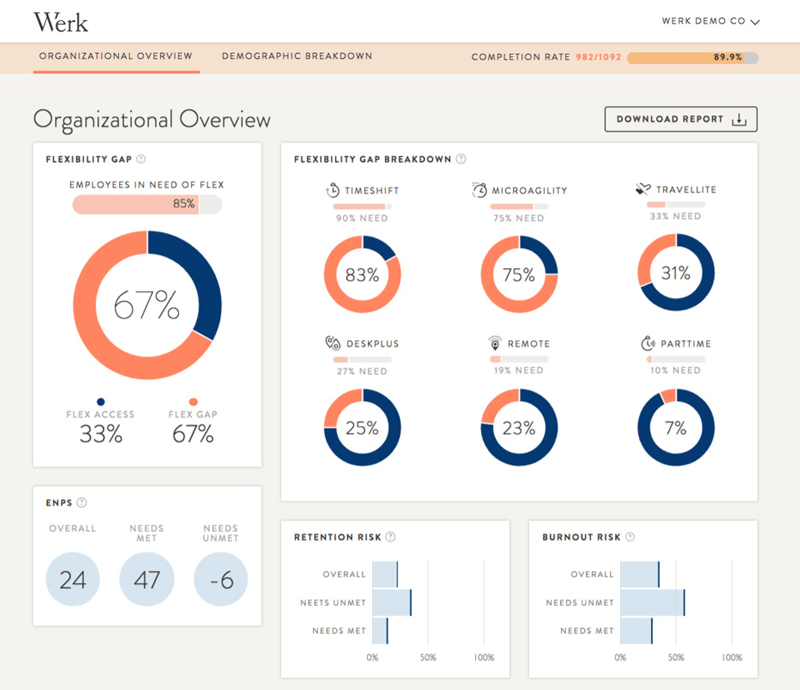Click the TravelLite airplane icon
This screenshot has width=800, height=690.
643,189
